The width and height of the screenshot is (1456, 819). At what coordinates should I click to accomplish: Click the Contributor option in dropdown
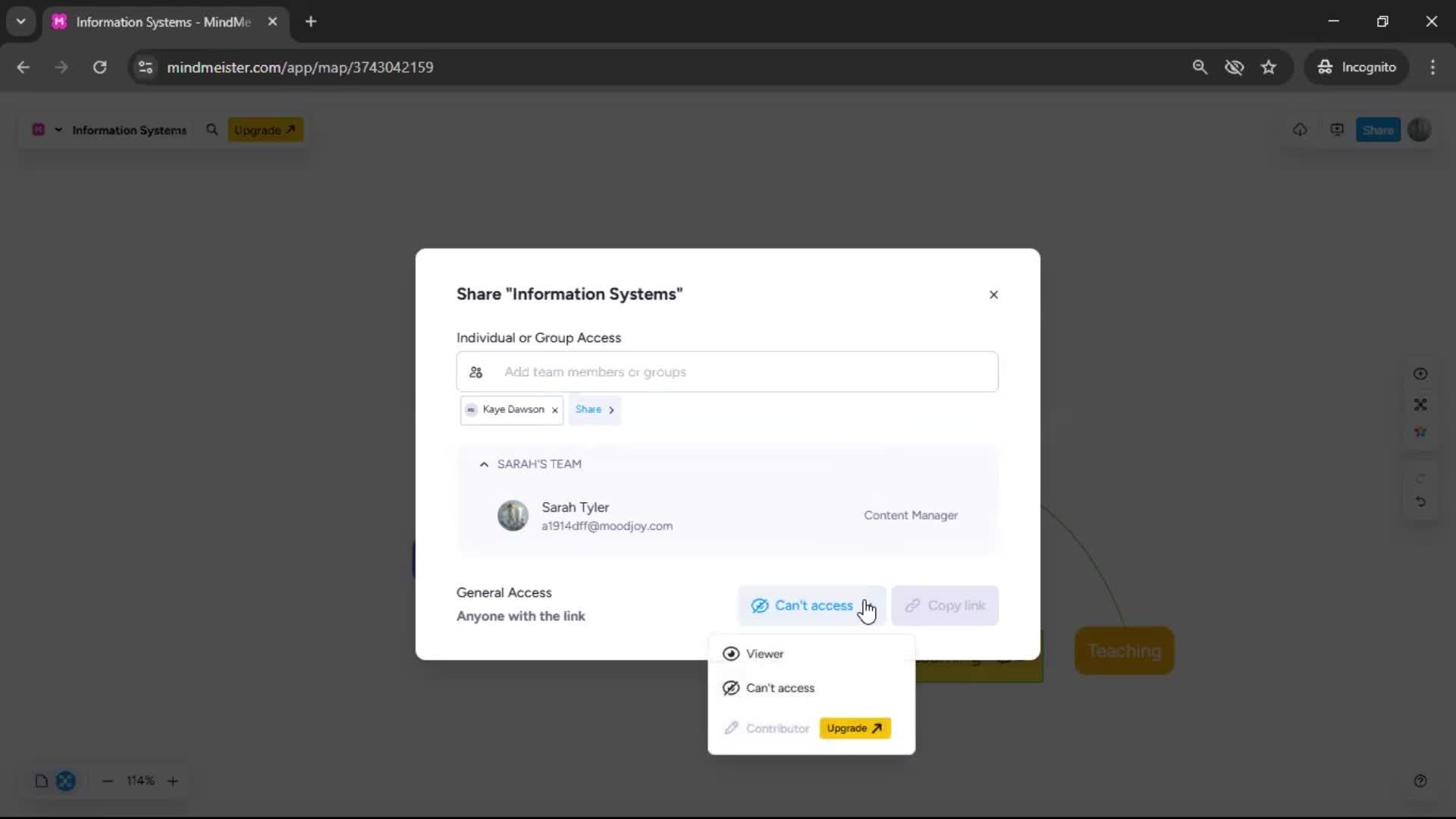coord(767,728)
